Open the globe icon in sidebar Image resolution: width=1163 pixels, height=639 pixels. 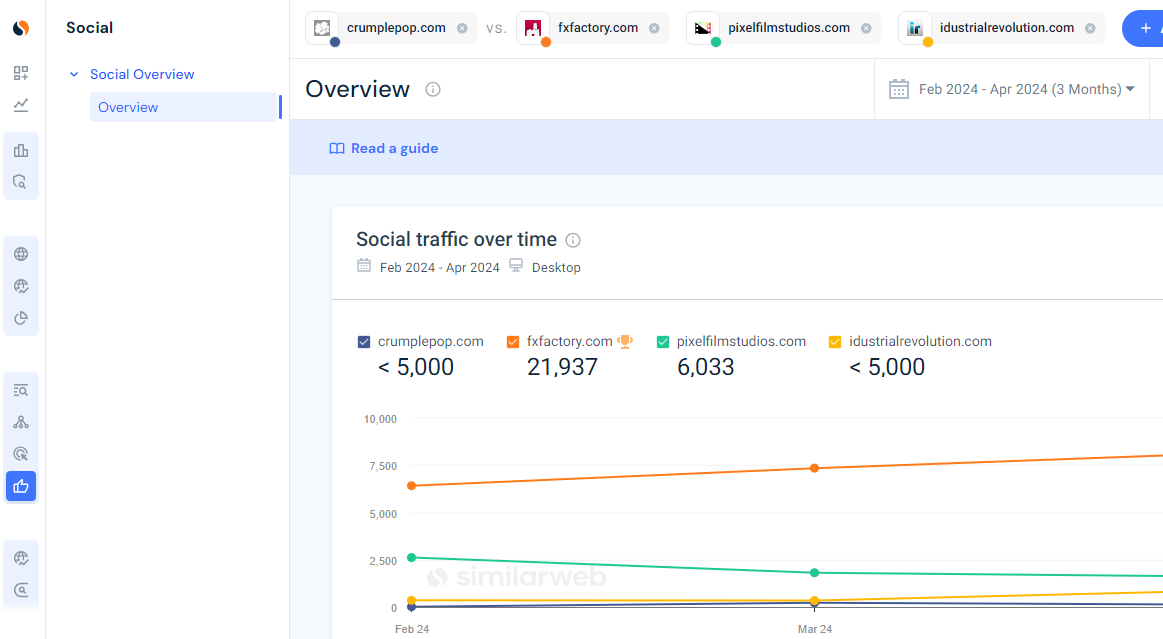point(21,254)
